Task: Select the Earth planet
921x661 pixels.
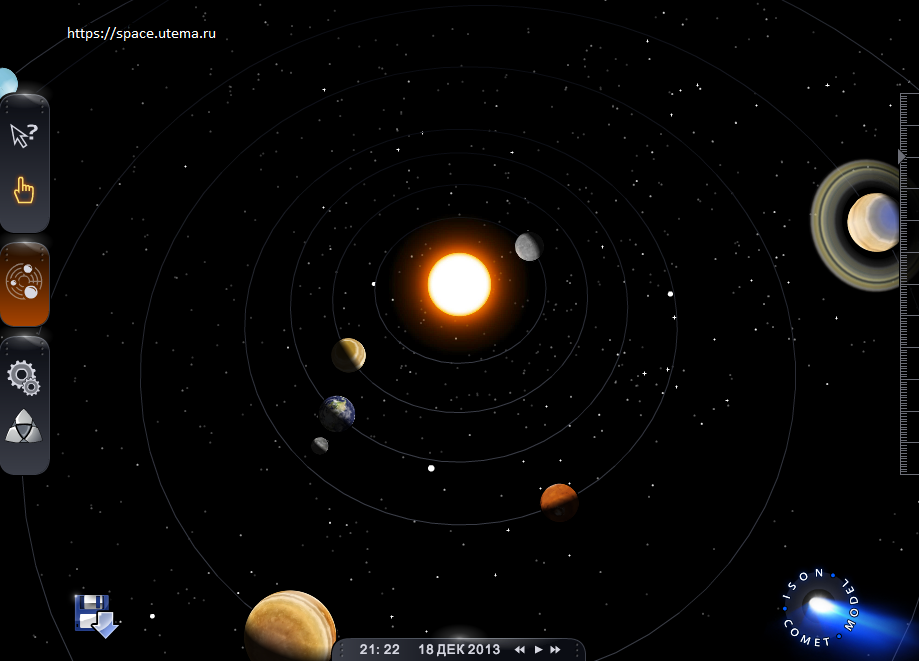Action: (x=337, y=413)
